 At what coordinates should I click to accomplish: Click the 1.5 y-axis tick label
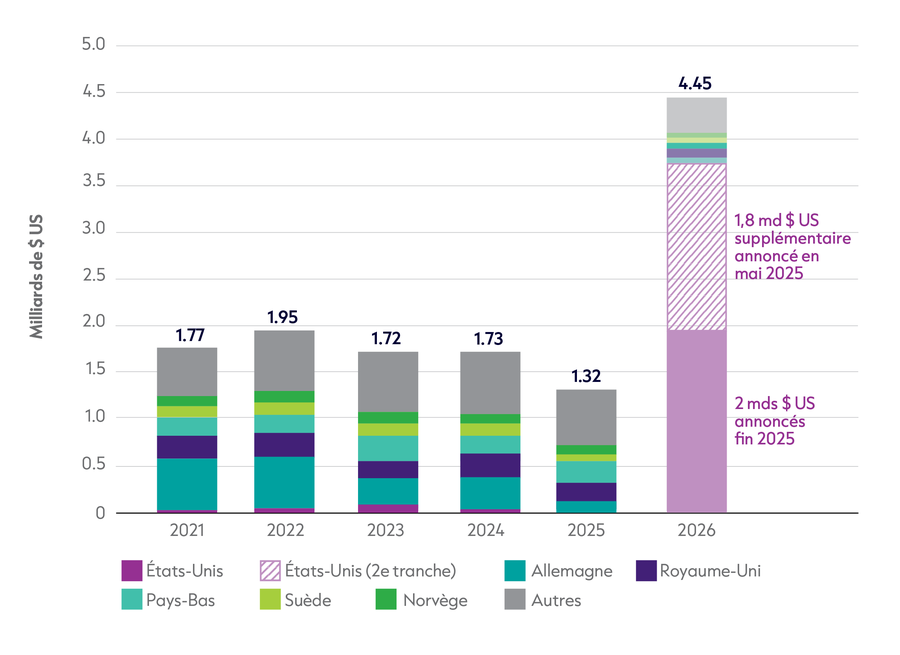click(x=95, y=369)
